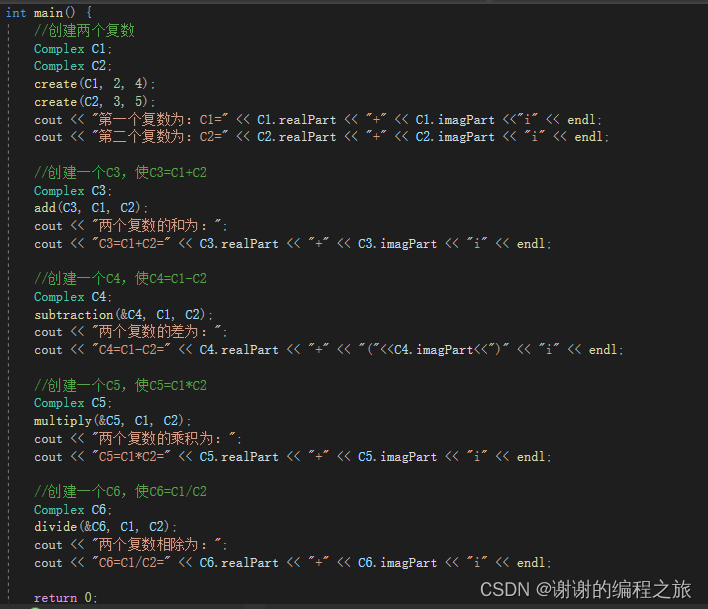Click the 'create(C1, 2, 4);' call
The height and width of the screenshot is (609, 708).
tap(94, 84)
